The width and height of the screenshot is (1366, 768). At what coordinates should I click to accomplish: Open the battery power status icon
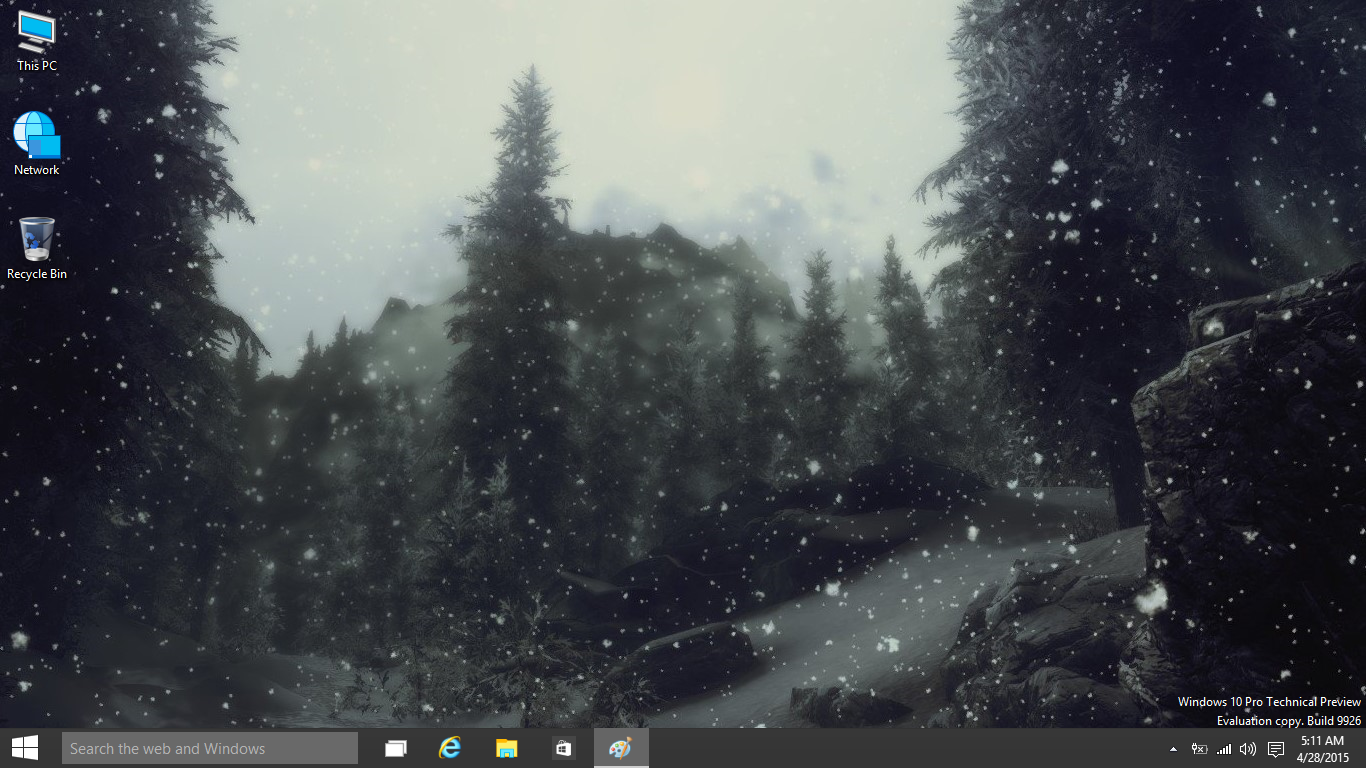pos(1199,749)
